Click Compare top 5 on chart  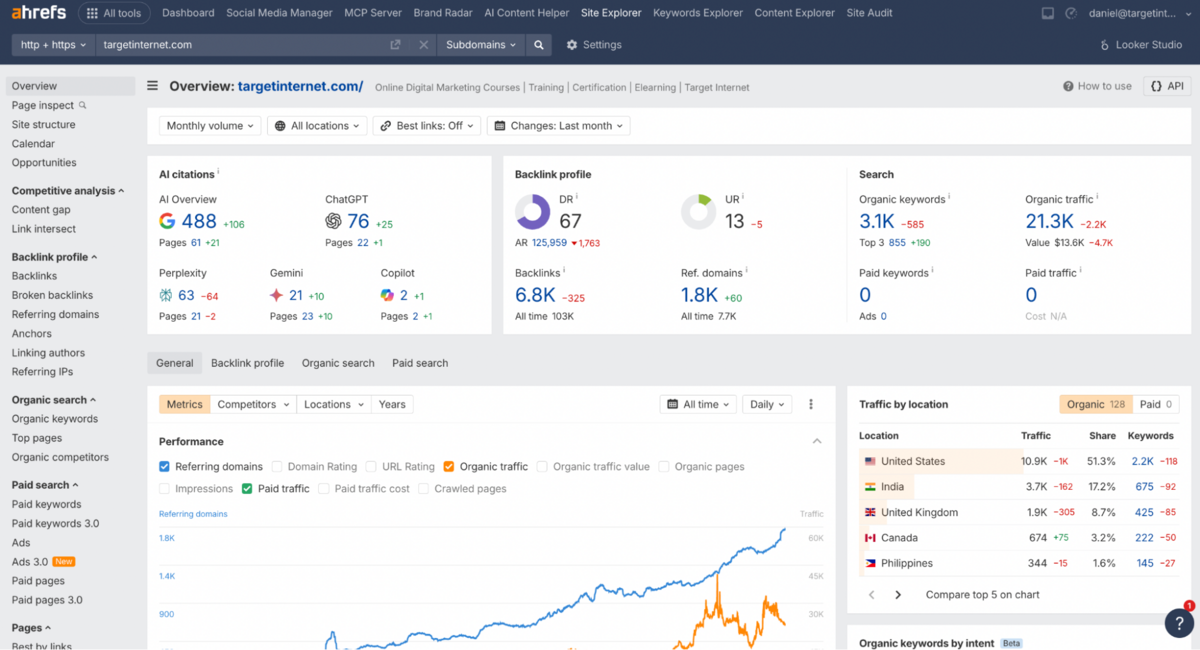point(982,595)
